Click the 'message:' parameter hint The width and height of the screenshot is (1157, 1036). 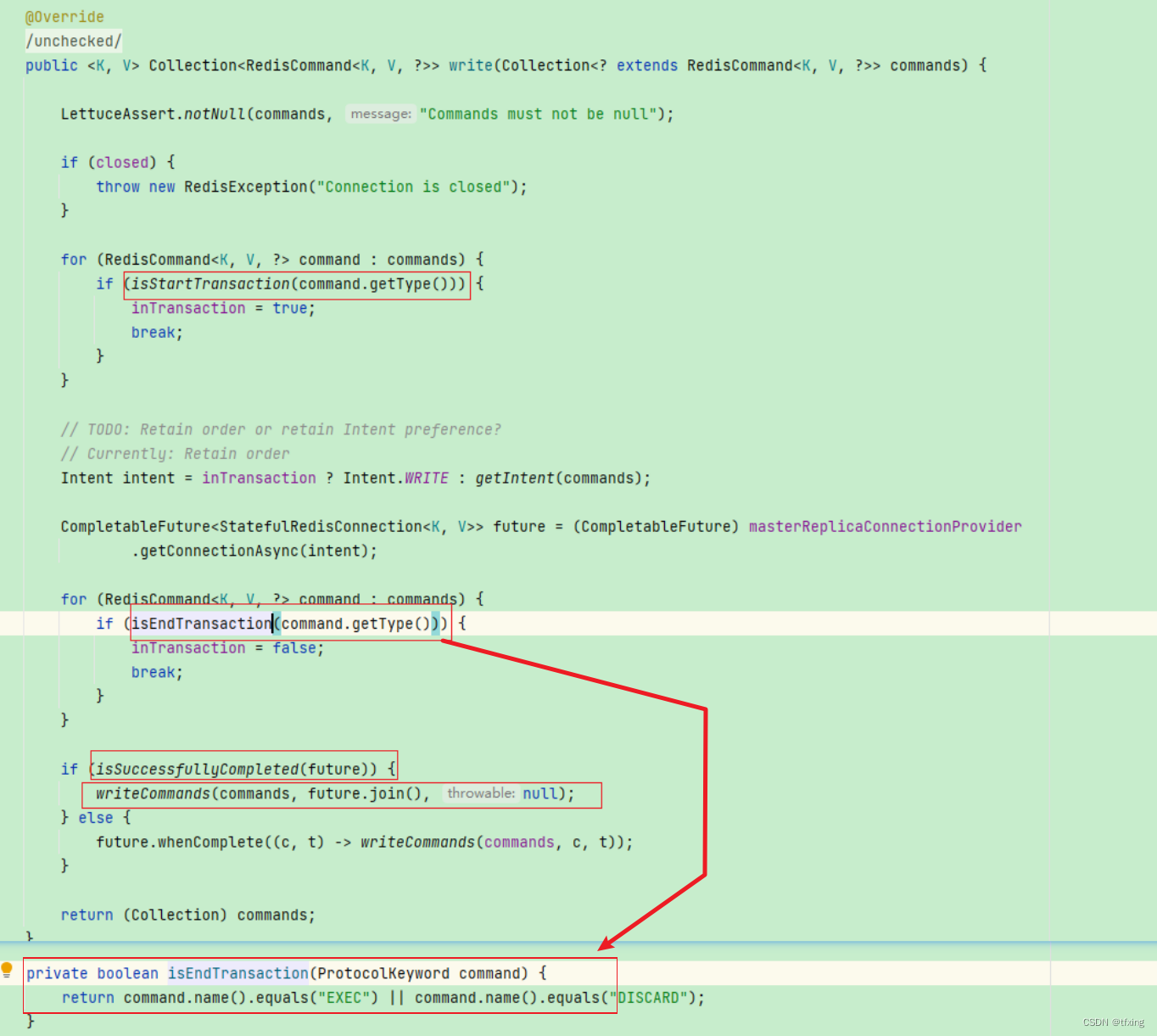[x=381, y=114]
